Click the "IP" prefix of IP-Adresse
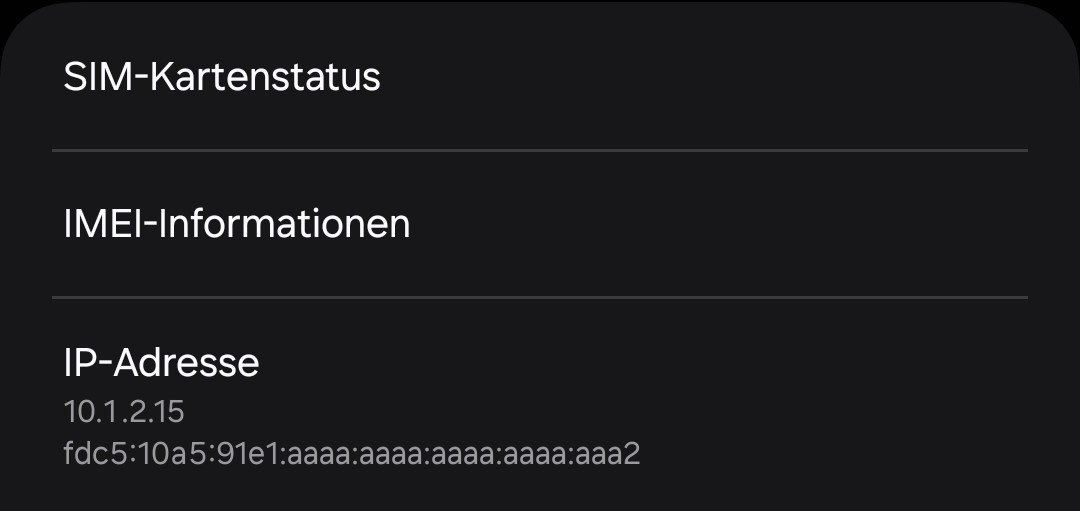The width and height of the screenshot is (1080, 511). pyautogui.click(x=81, y=362)
